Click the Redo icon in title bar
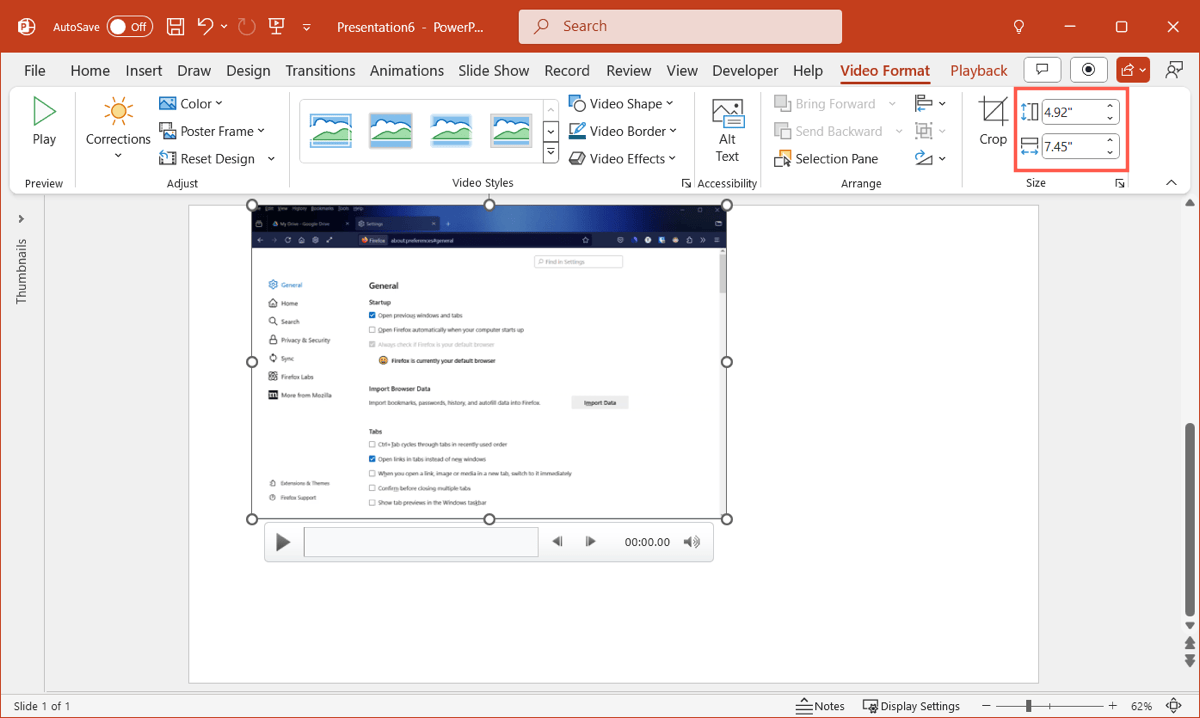This screenshot has height=718, width=1200. pyautogui.click(x=247, y=27)
